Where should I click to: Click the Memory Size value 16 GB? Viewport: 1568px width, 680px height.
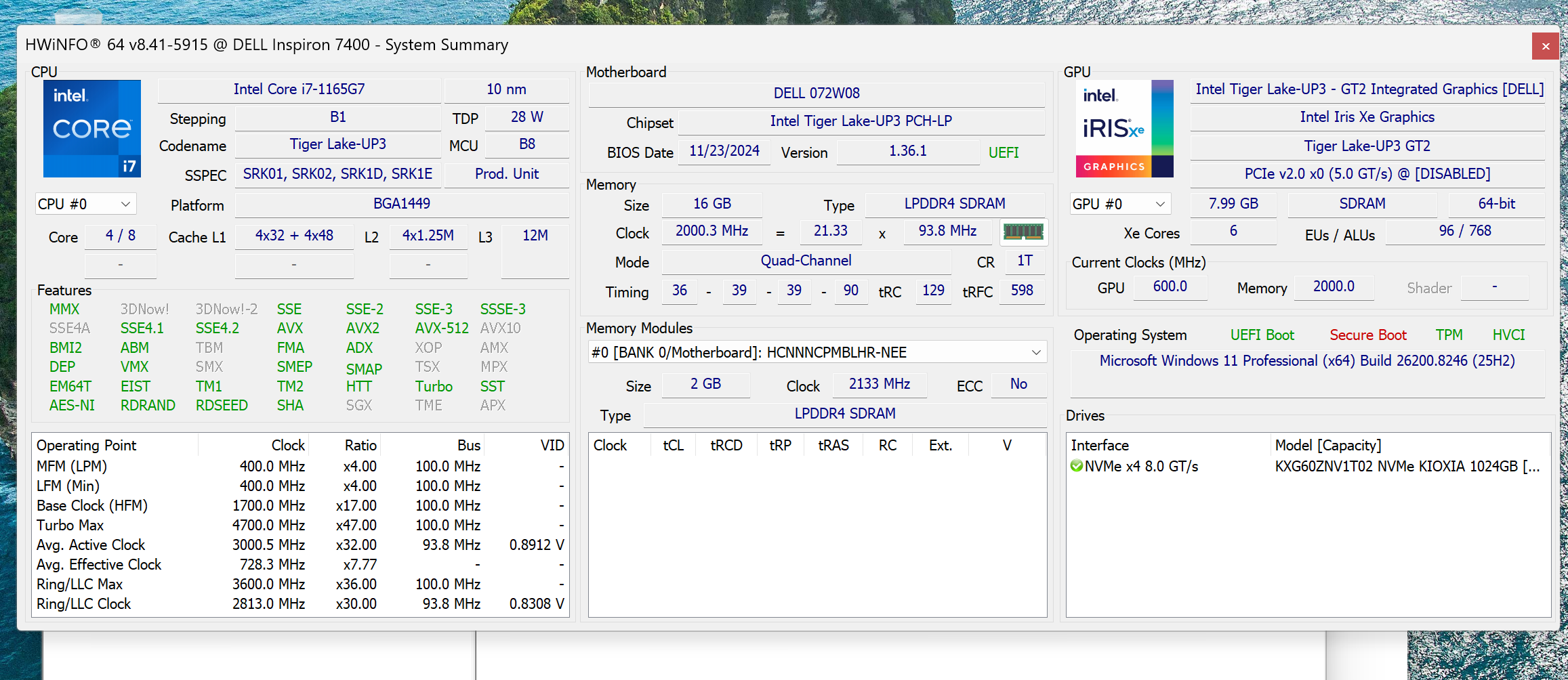[x=712, y=204]
